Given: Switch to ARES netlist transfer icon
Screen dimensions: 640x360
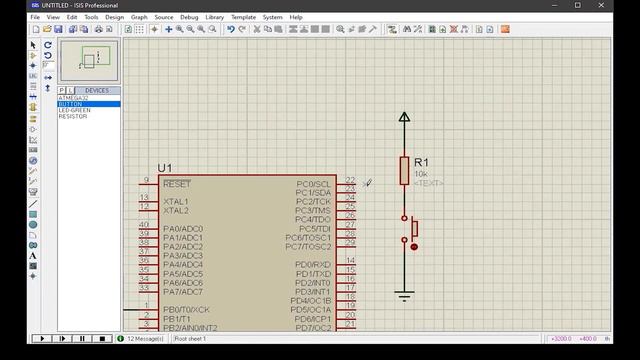Looking at the screenshot, I should coord(505,29).
